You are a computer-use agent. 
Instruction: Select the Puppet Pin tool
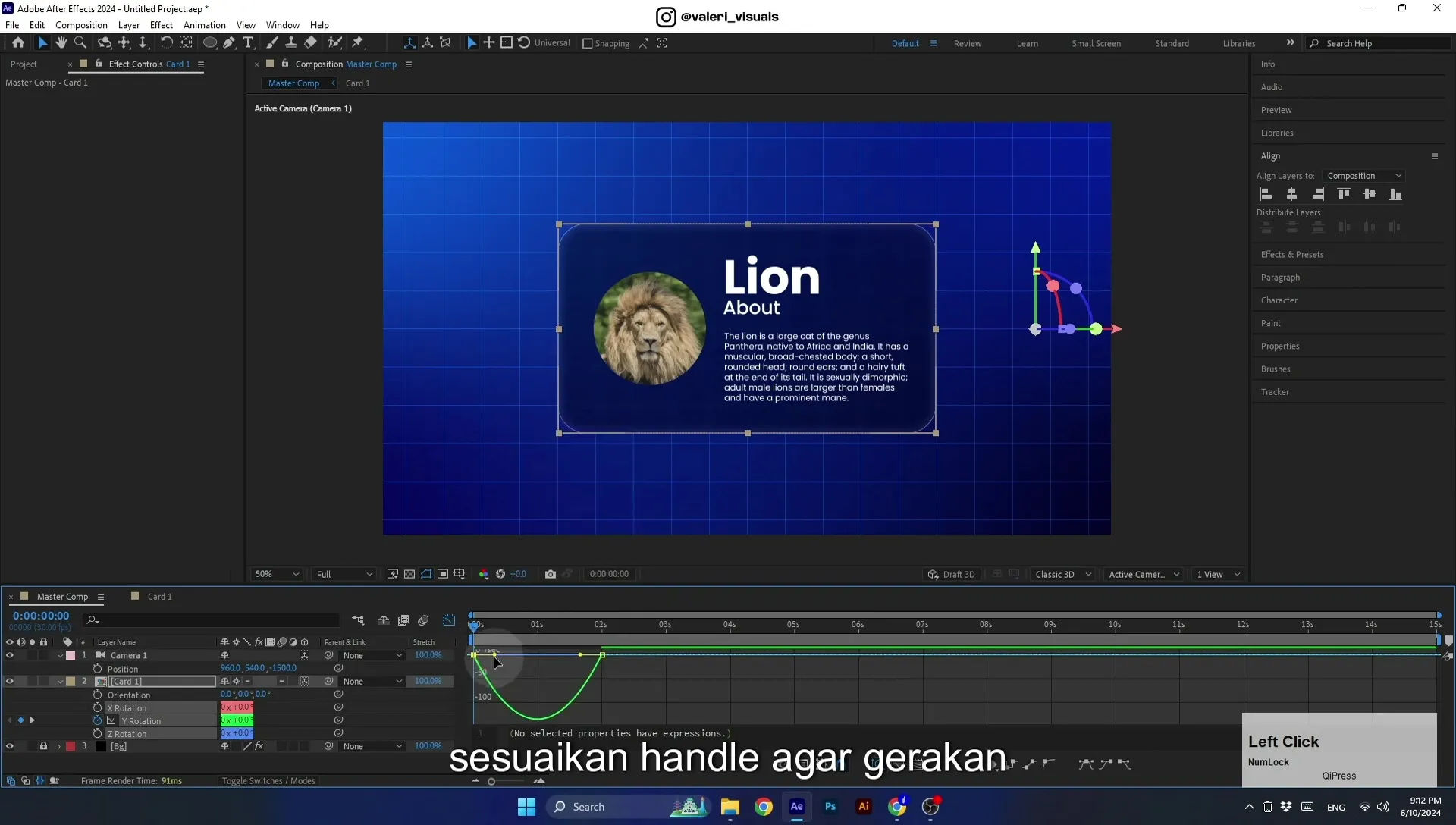point(358,43)
